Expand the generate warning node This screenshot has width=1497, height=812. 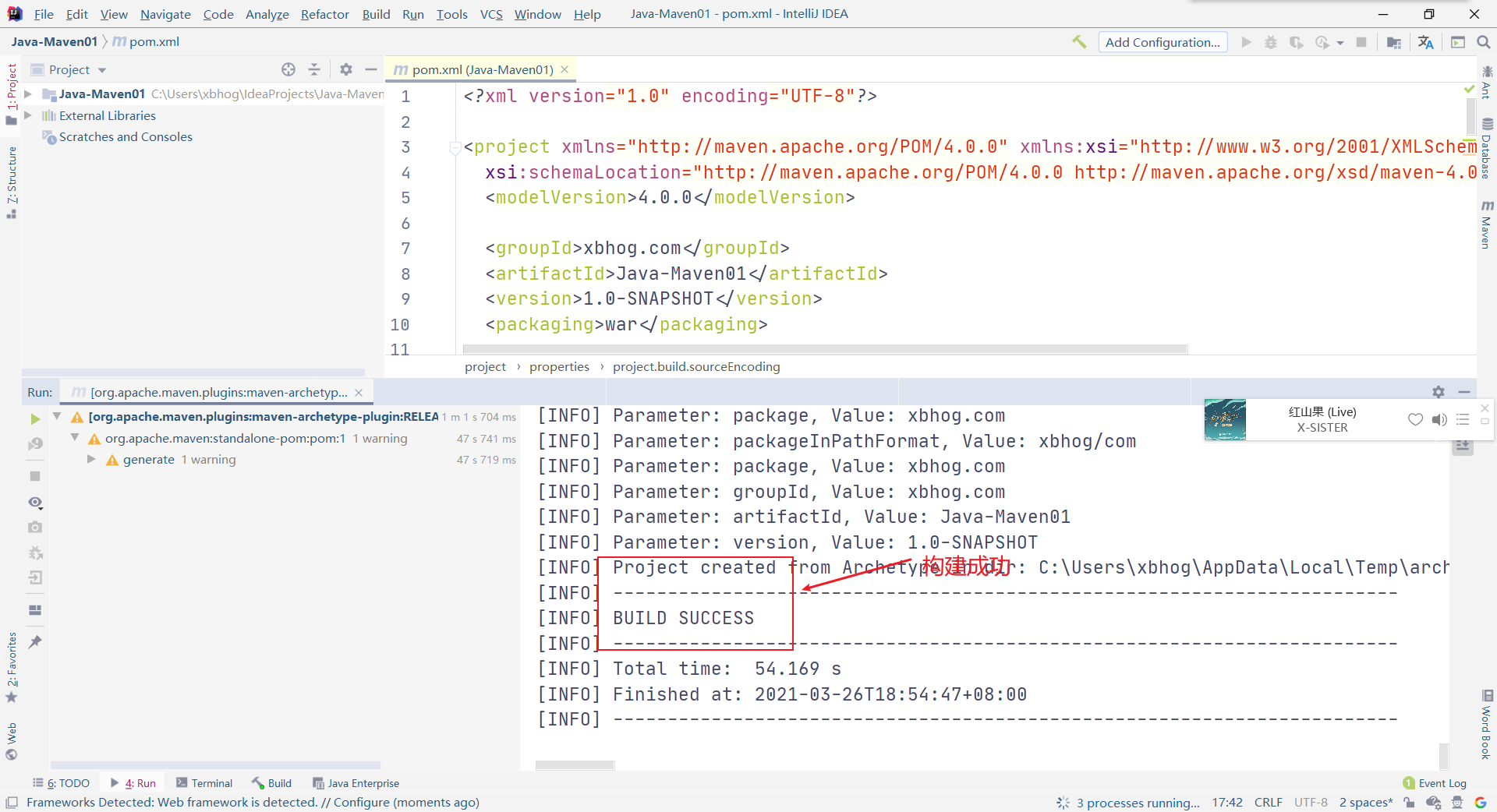(91, 459)
